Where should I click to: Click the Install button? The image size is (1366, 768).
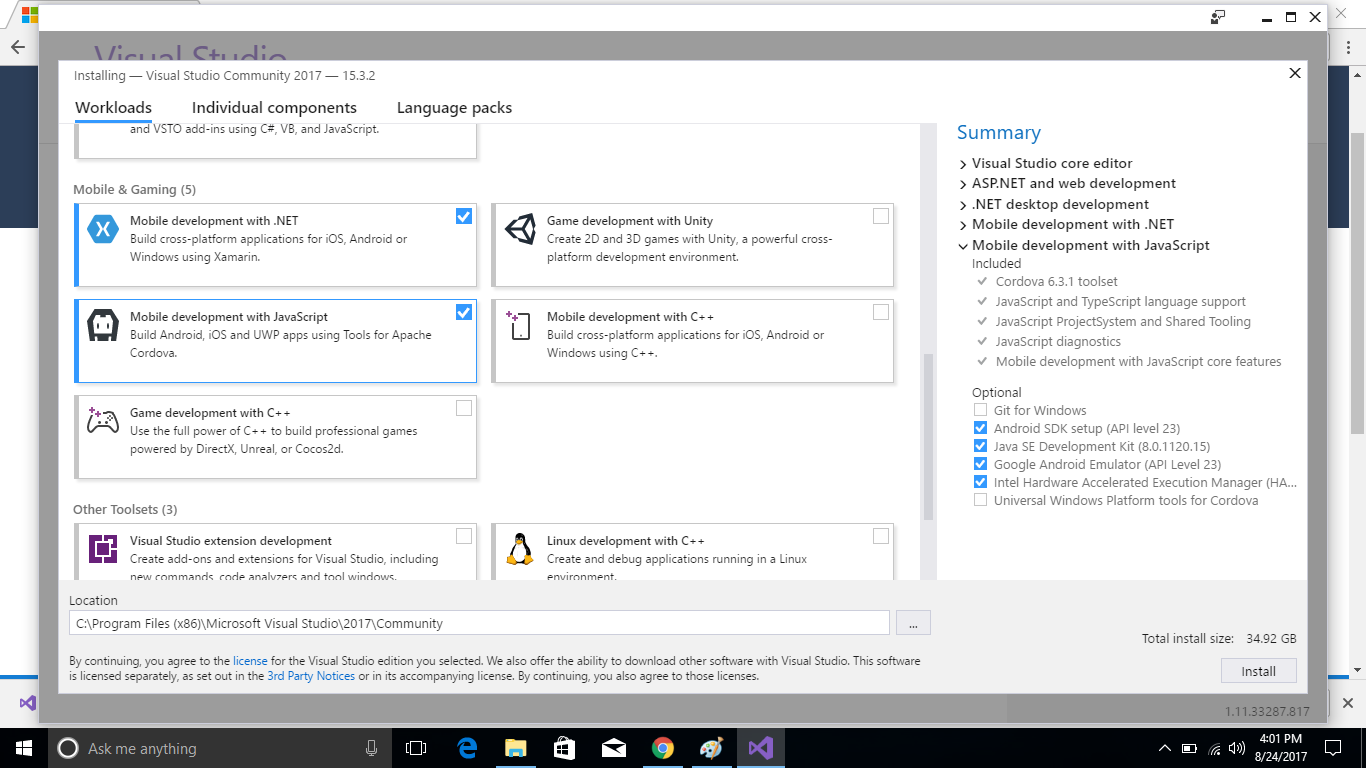point(1259,671)
